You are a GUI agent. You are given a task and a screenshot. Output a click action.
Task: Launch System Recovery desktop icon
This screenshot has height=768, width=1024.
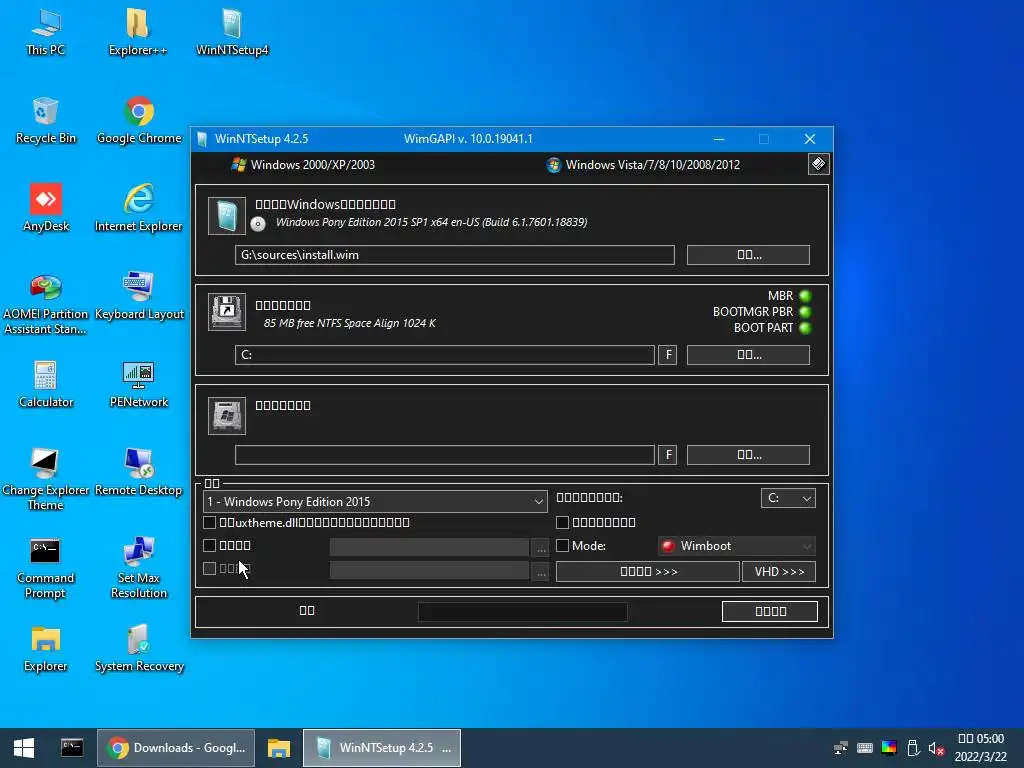point(139,650)
